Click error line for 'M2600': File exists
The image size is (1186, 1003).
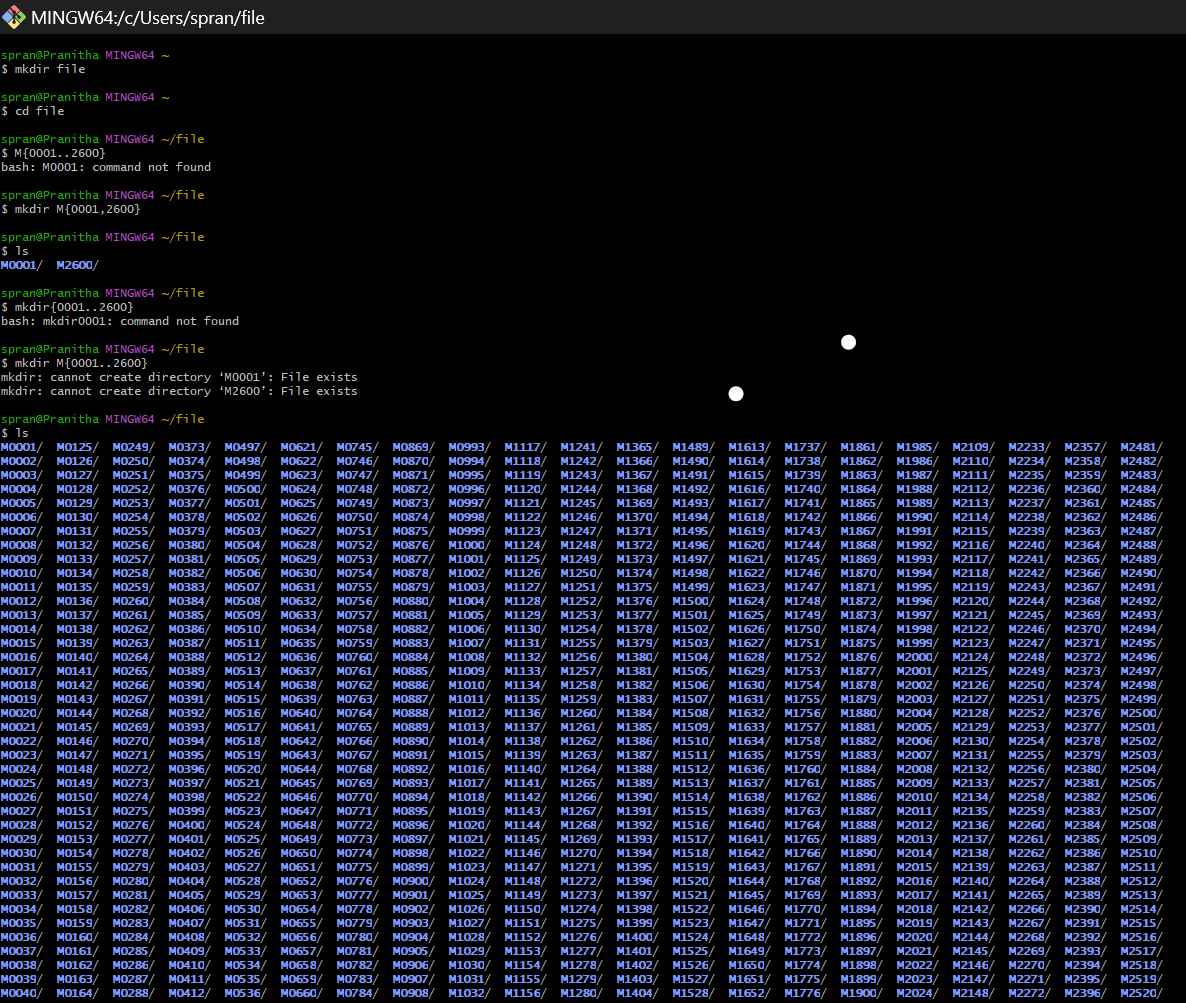(179, 391)
